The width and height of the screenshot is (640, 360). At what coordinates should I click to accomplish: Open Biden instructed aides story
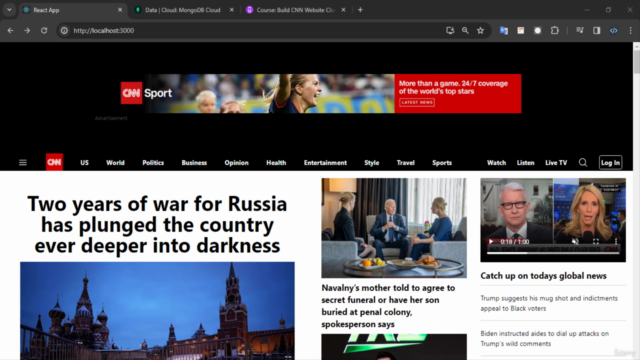(x=544, y=338)
